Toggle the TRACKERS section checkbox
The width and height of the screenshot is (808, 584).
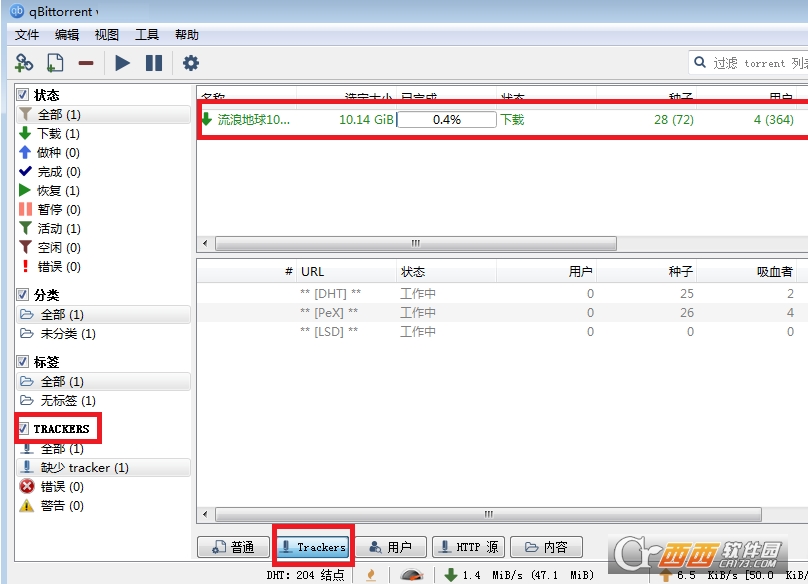23,428
